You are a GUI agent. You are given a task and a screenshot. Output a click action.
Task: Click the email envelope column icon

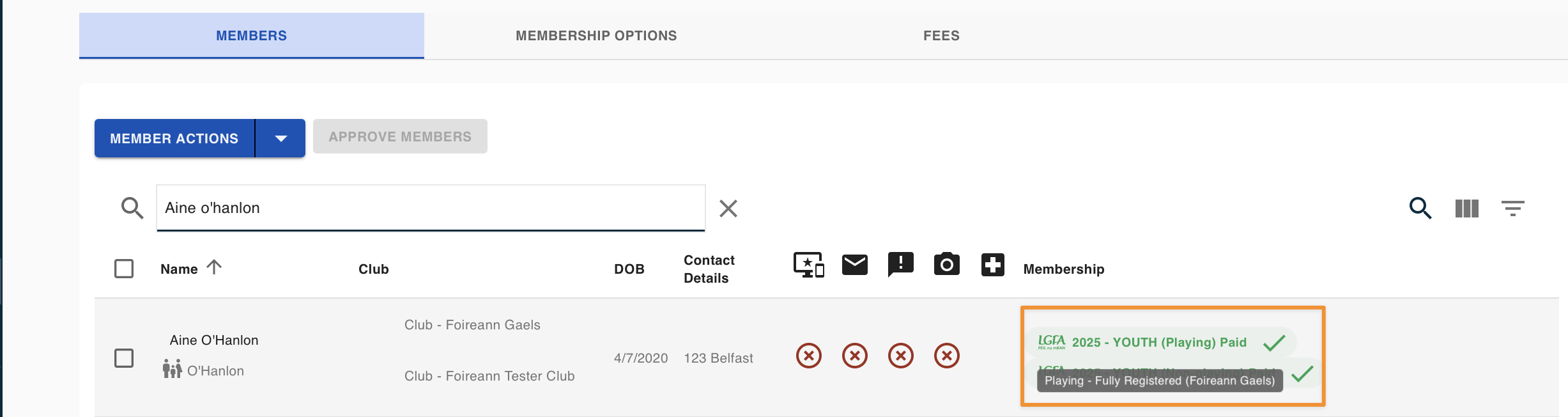[855, 264]
